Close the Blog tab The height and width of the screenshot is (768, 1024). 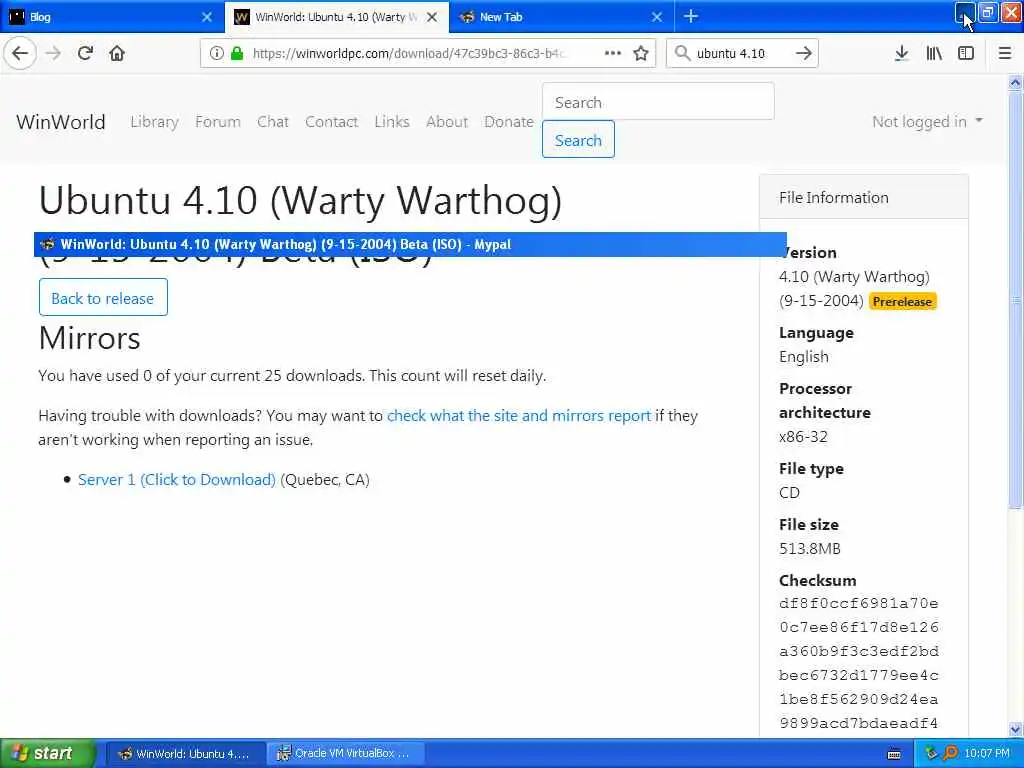[207, 17]
